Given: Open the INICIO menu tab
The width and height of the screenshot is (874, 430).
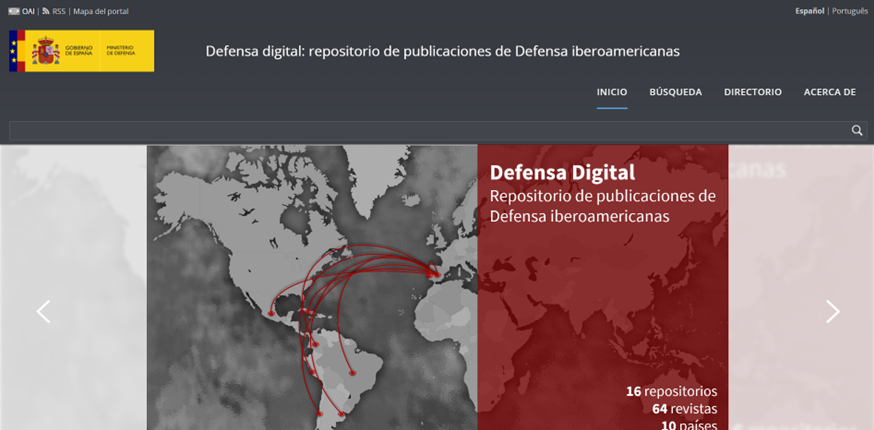Looking at the screenshot, I should click(612, 92).
